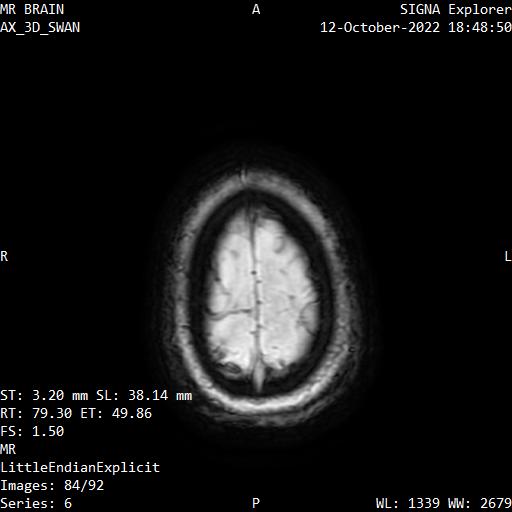Screen dimensions: 512x512
Task: Click the right-side 'R' orientation marker
Action: pyautogui.click(x=4, y=256)
